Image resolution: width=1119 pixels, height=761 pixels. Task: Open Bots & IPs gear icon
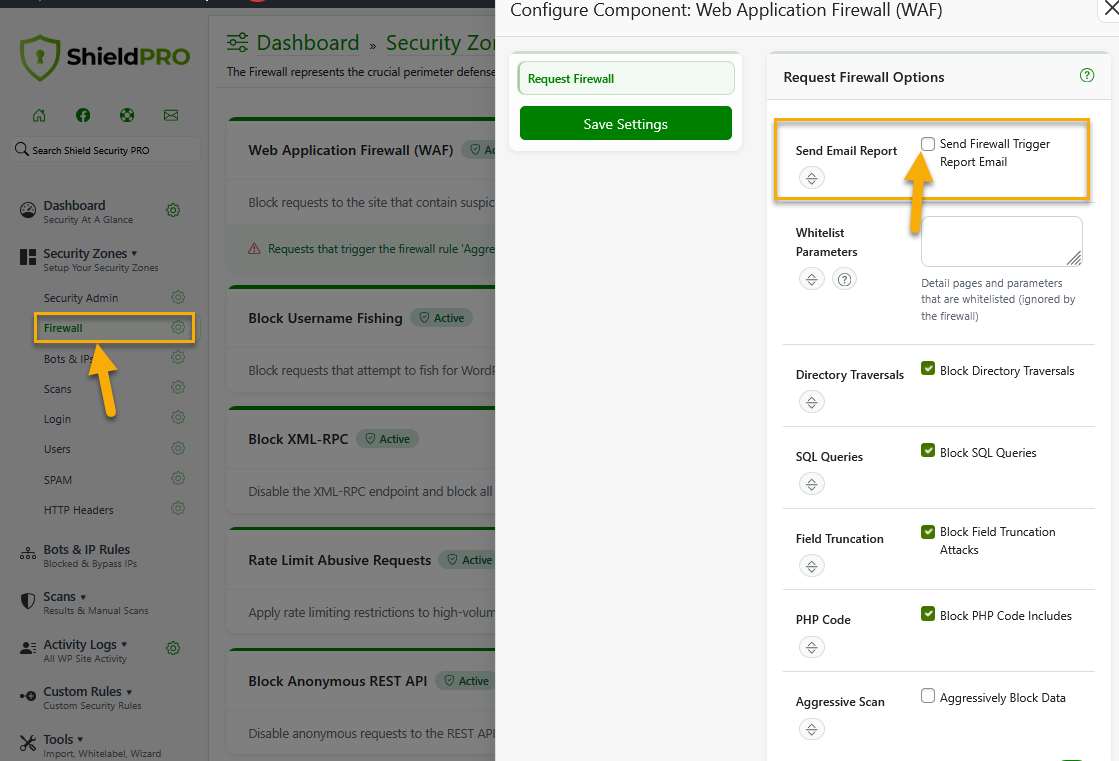tap(178, 357)
